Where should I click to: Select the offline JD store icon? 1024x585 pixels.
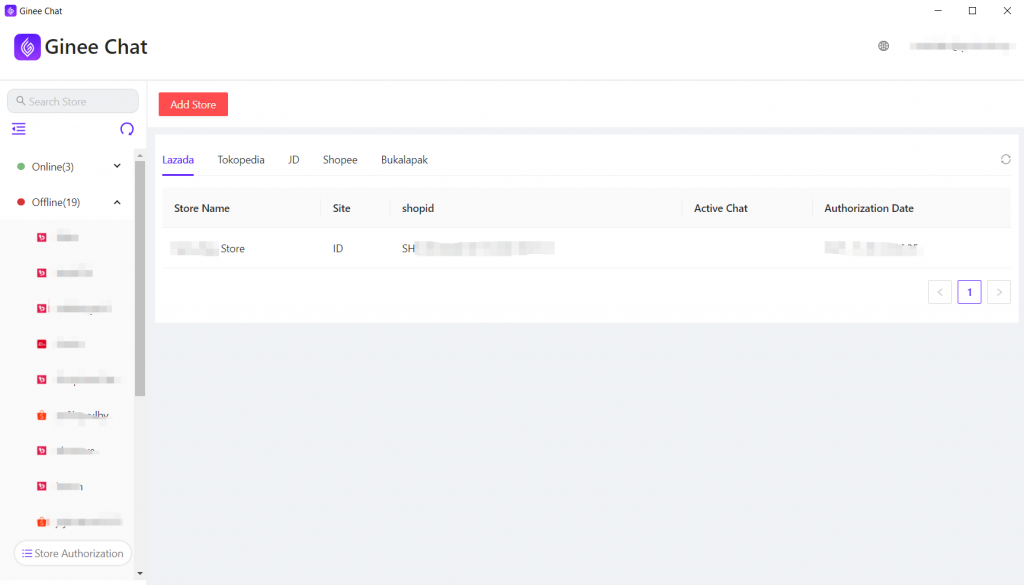coord(42,344)
